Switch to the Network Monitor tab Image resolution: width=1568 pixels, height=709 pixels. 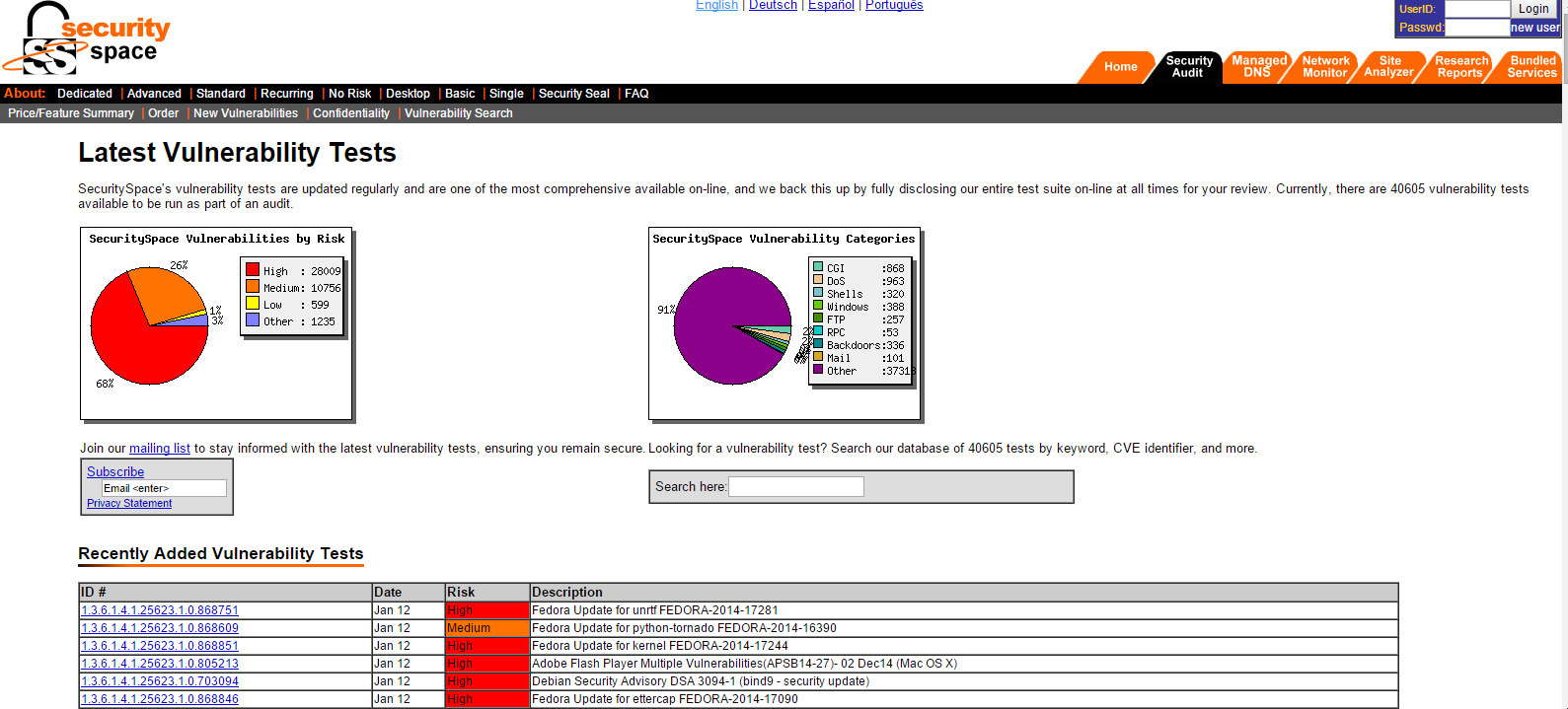pos(1324,67)
